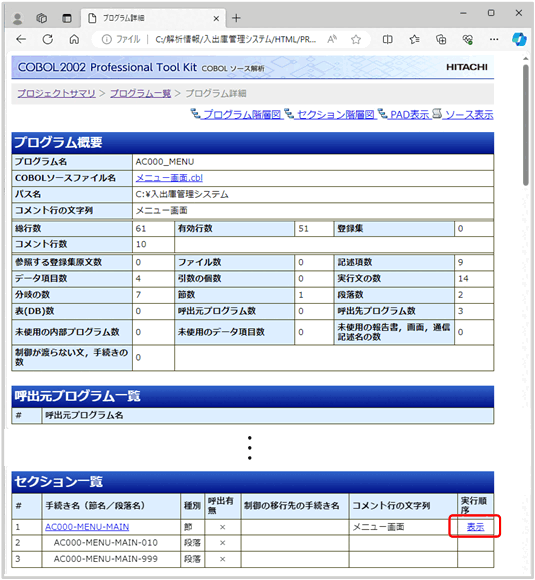The image size is (535, 580).
Task: Click the hierarchy icon before プログラム階層図
Action: (x=195, y=114)
